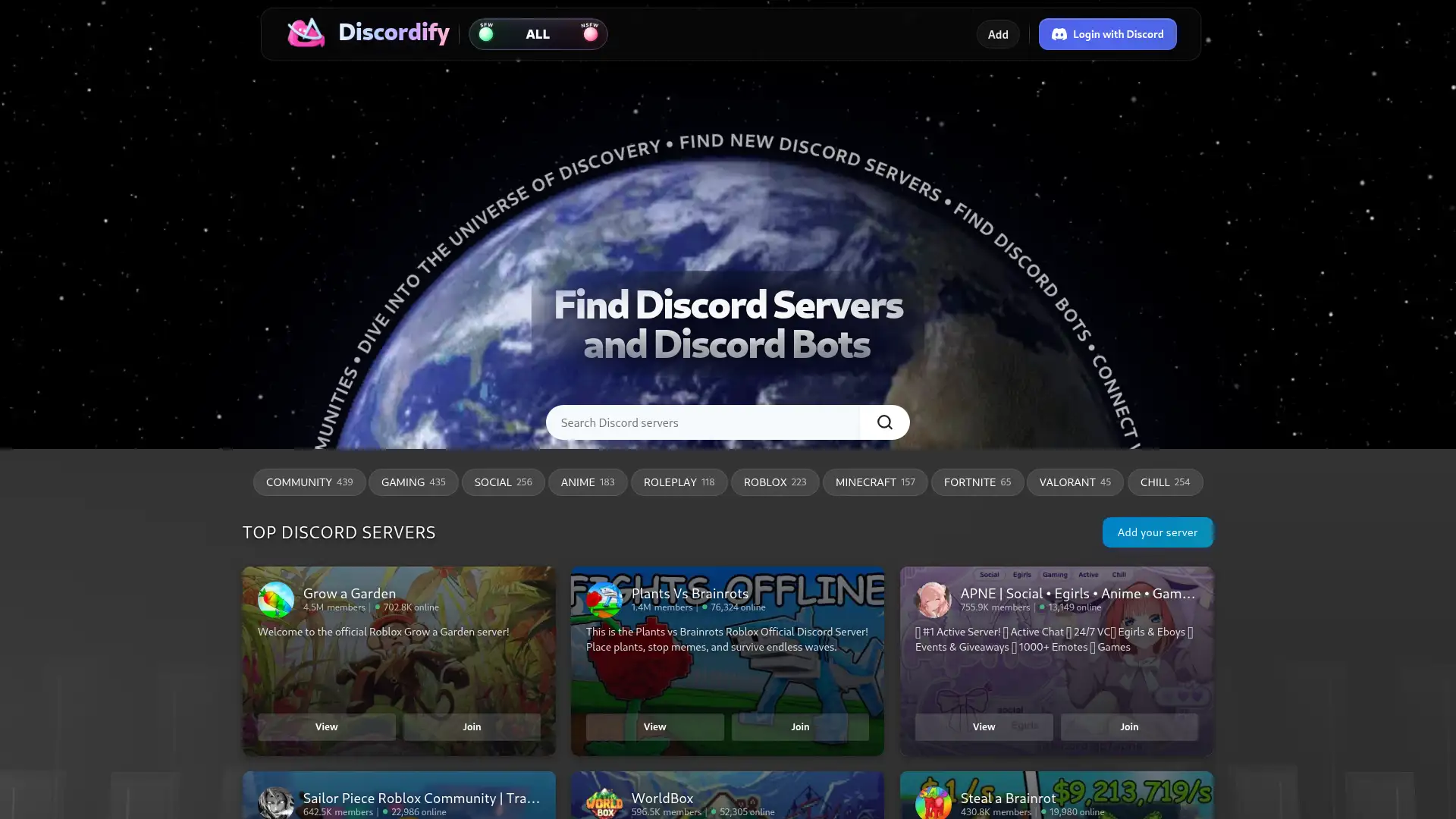Click APNE '#1 Active Server' description text
The image size is (1456, 819).
pos(1054,639)
